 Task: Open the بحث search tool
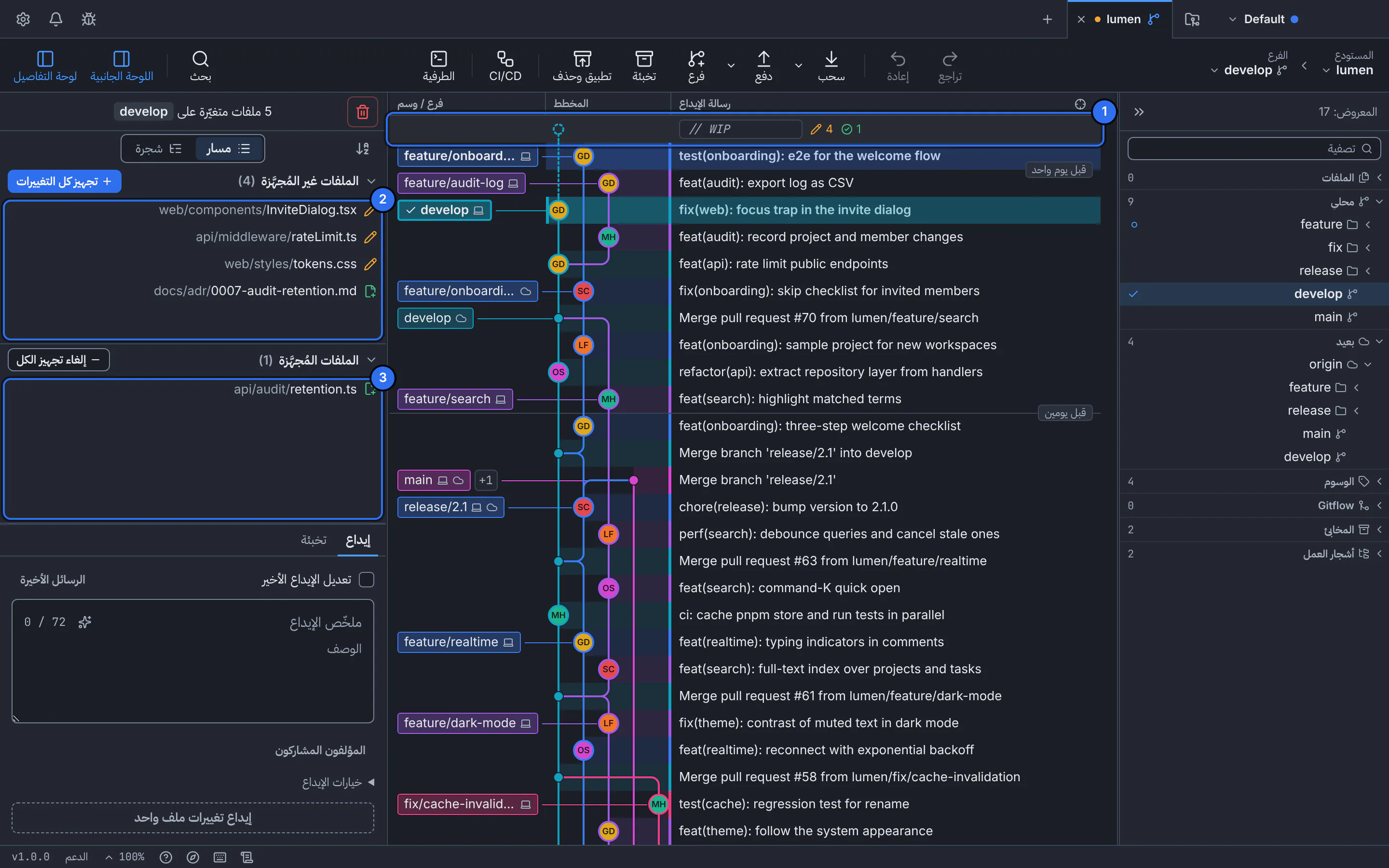[x=200, y=66]
